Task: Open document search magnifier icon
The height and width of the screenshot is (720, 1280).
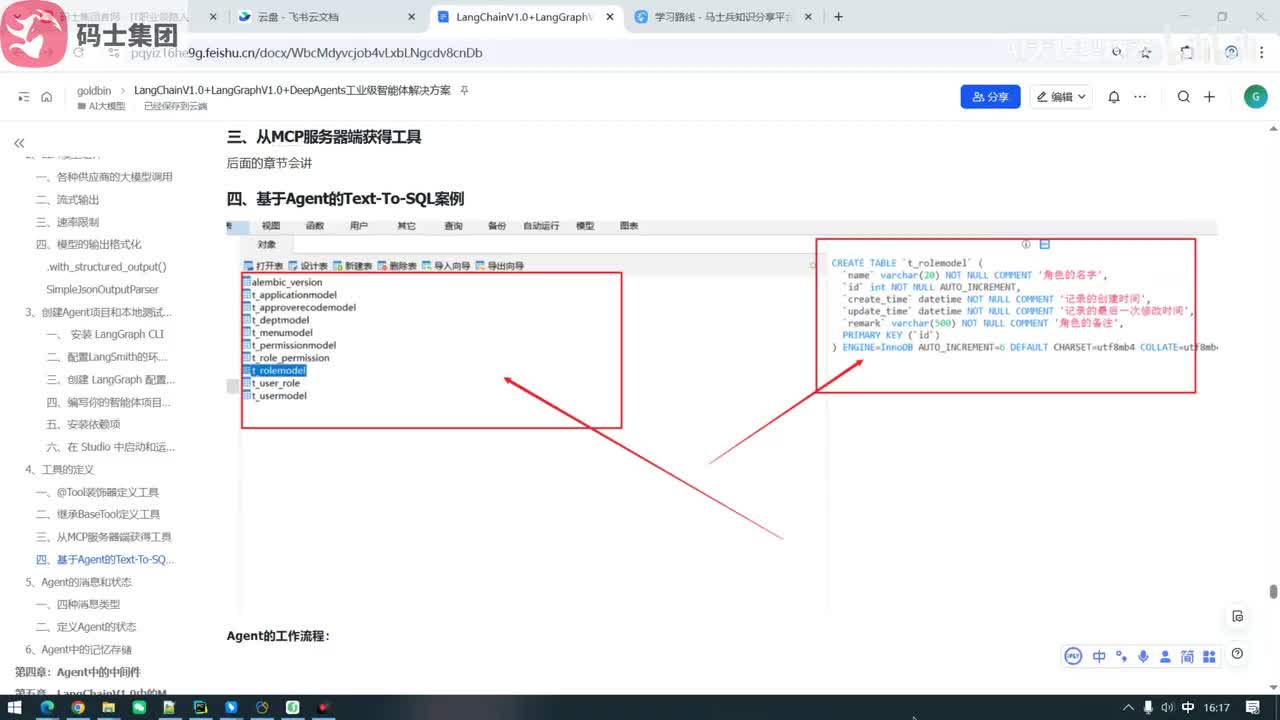Action: pyautogui.click(x=1184, y=97)
